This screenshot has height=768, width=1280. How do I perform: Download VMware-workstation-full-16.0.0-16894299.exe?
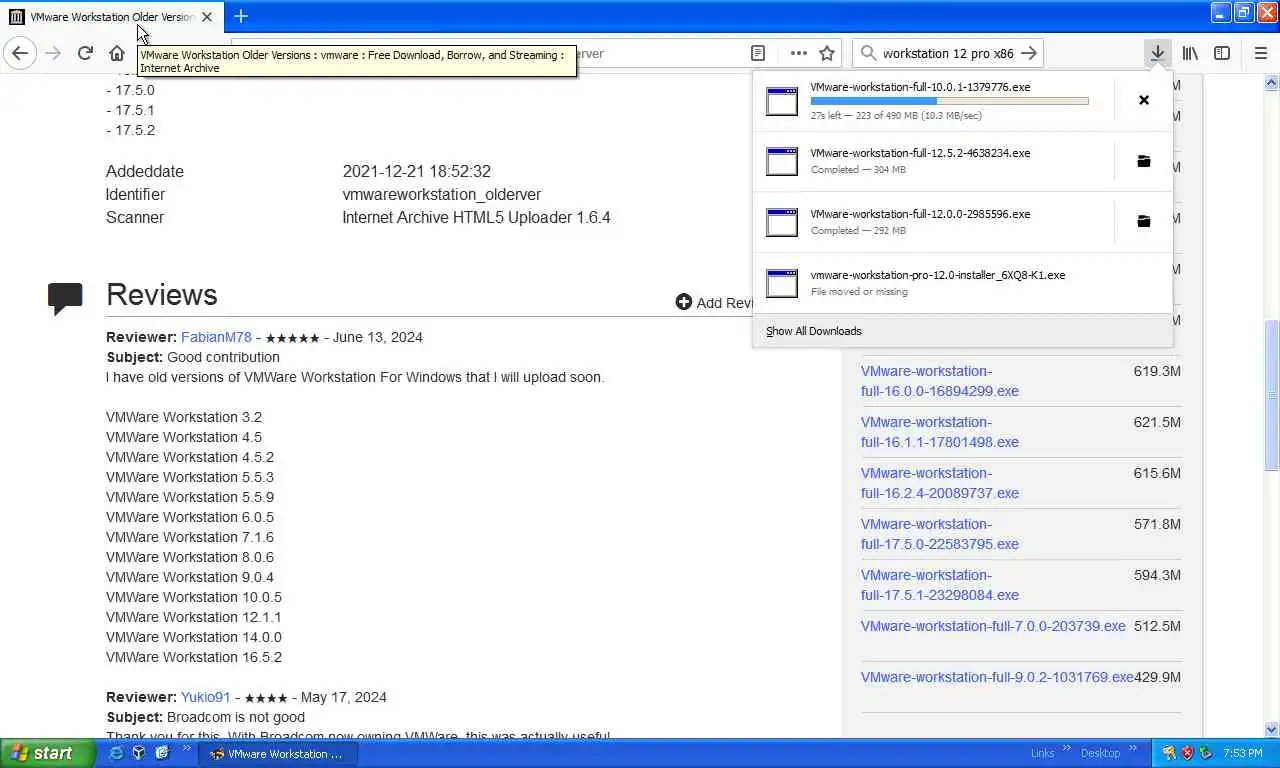pyautogui.click(x=940, y=381)
